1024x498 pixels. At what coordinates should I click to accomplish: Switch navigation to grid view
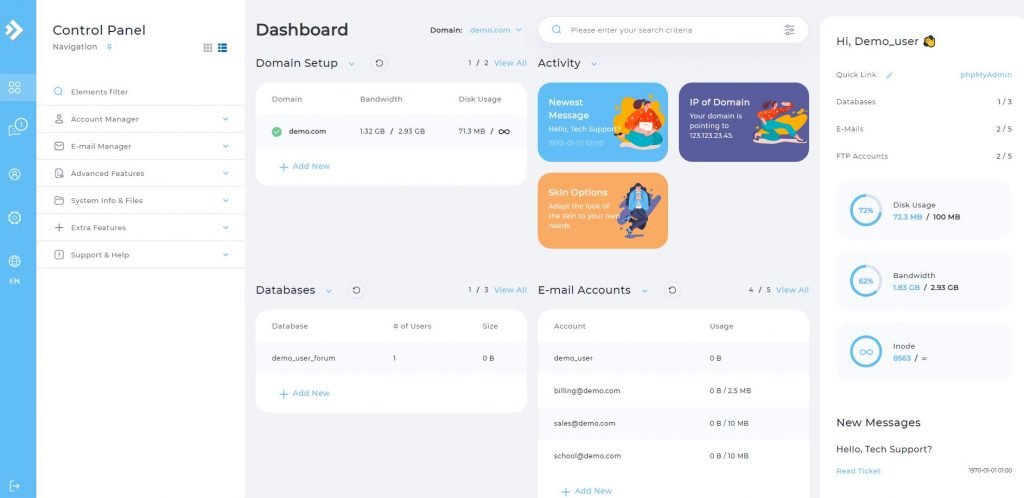[207, 47]
